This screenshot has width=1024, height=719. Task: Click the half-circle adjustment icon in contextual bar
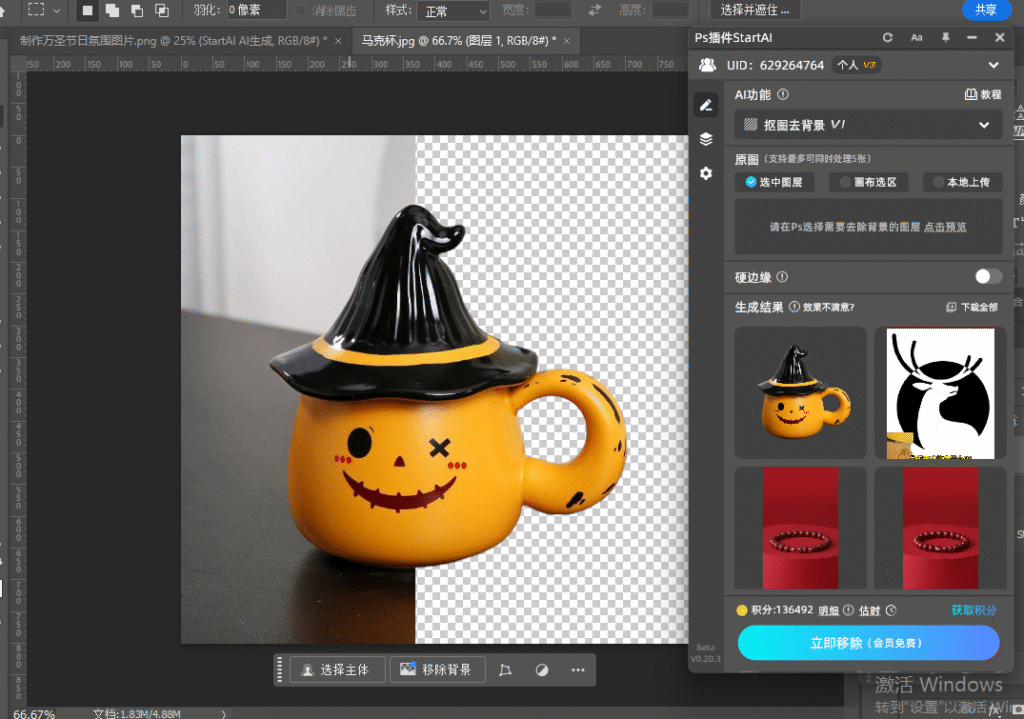tap(542, 670)
